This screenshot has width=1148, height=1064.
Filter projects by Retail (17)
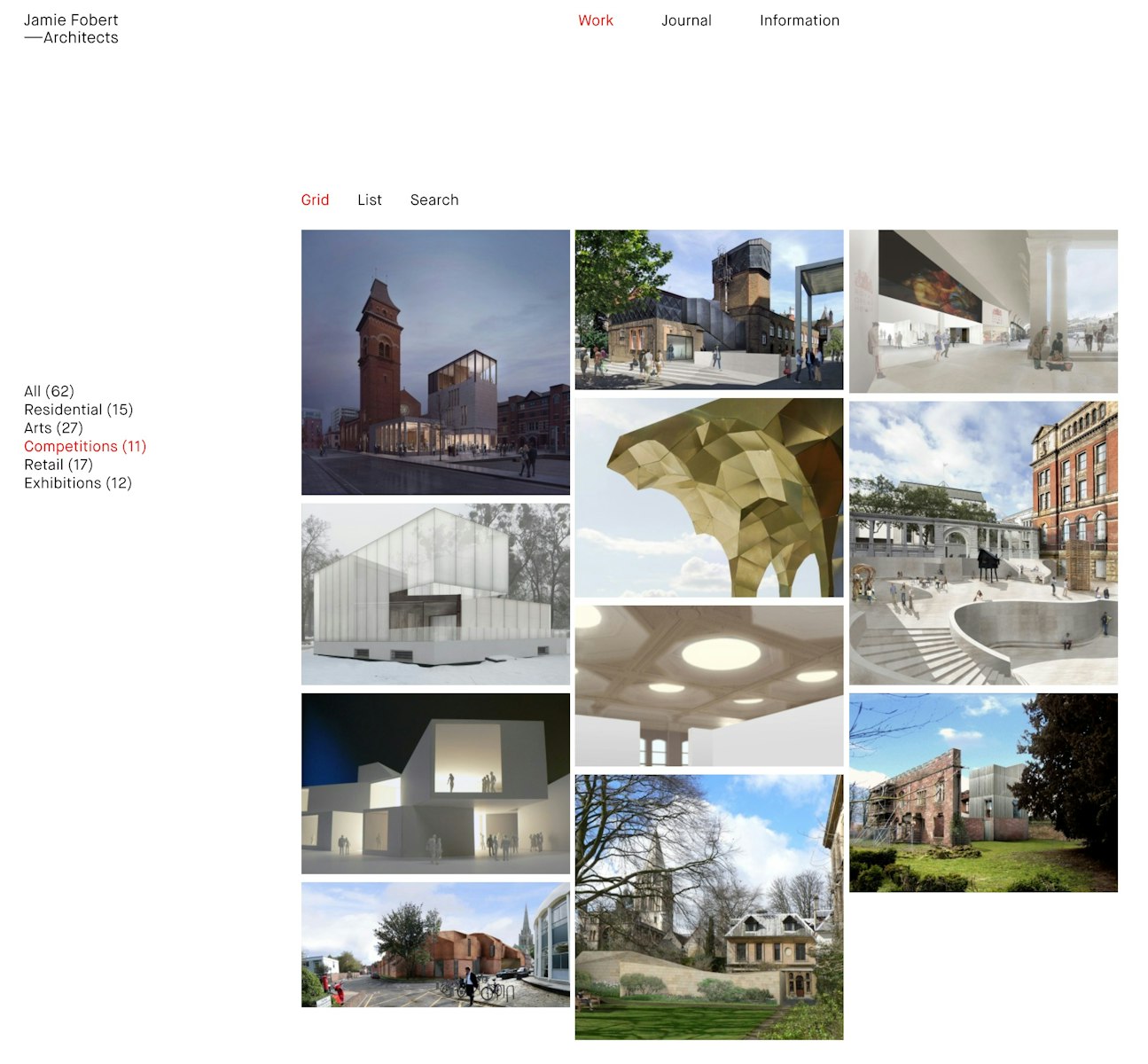click(58, 464)
